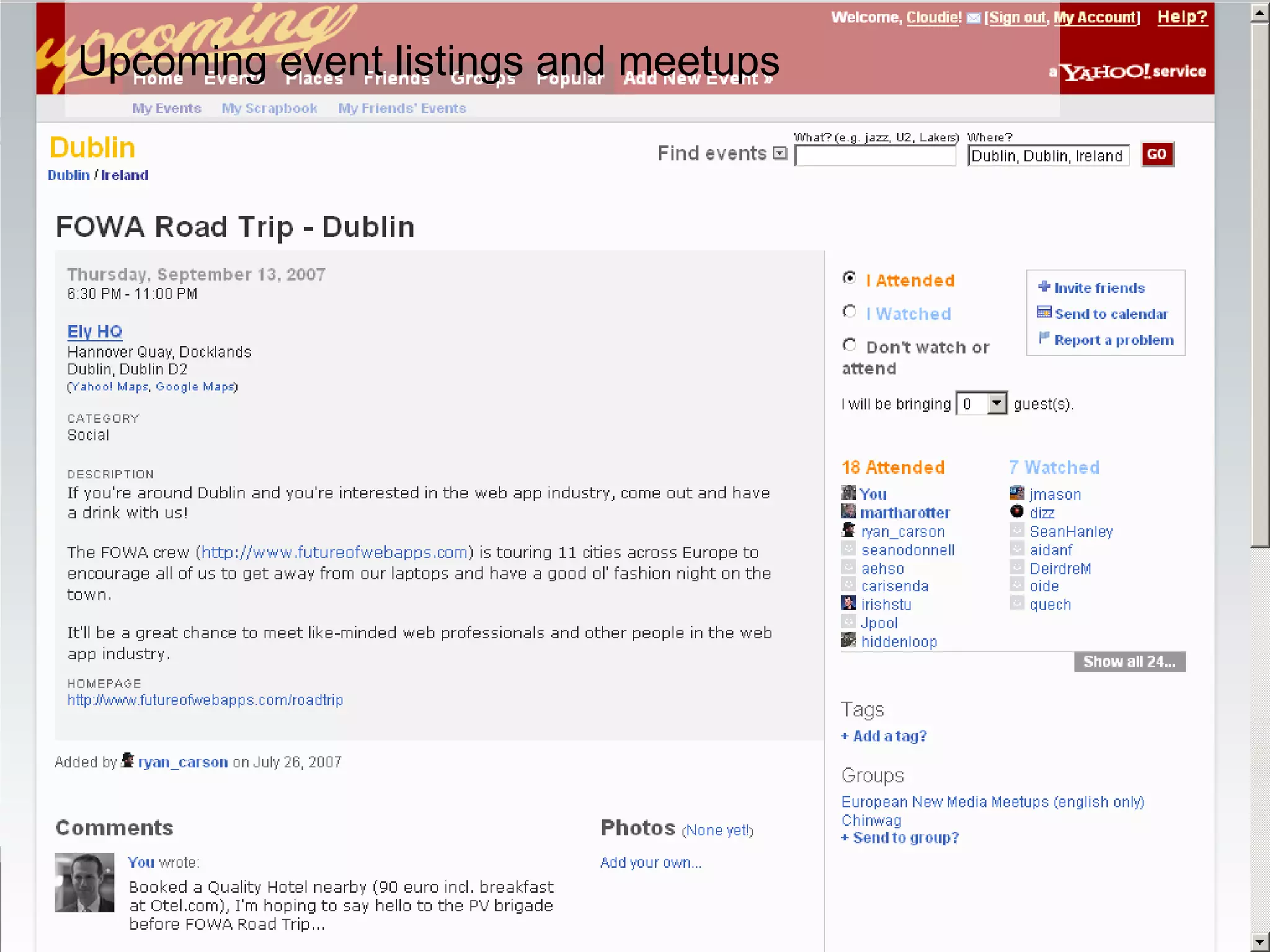This screenshot has height=952, width=1270.
Task: Switch to My Events sub-tab
Action: click(167, 108)
